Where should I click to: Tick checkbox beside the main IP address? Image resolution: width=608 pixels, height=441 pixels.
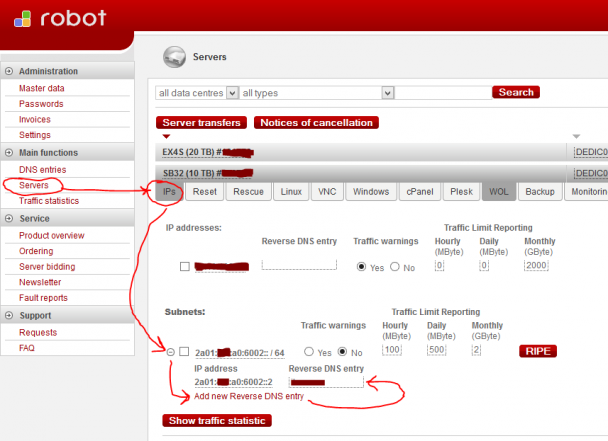(185, 266)
